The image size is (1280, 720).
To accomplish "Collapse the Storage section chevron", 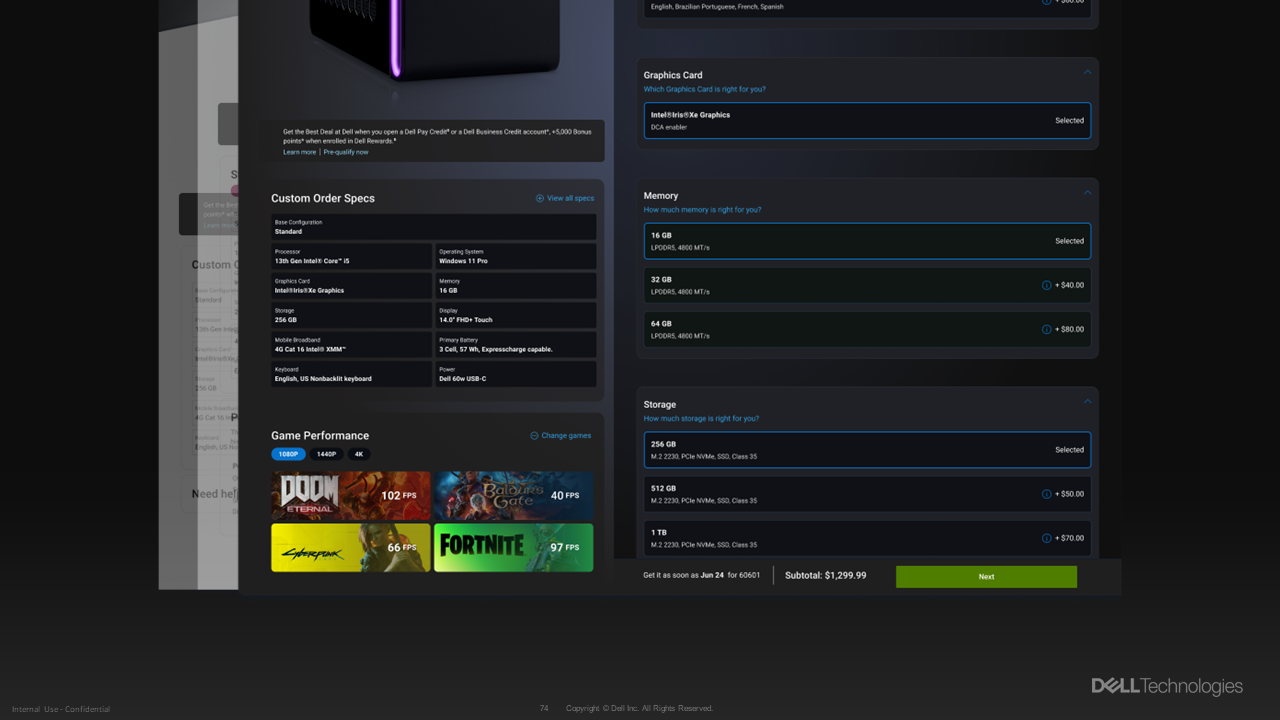I will [x=1087, y=402].
